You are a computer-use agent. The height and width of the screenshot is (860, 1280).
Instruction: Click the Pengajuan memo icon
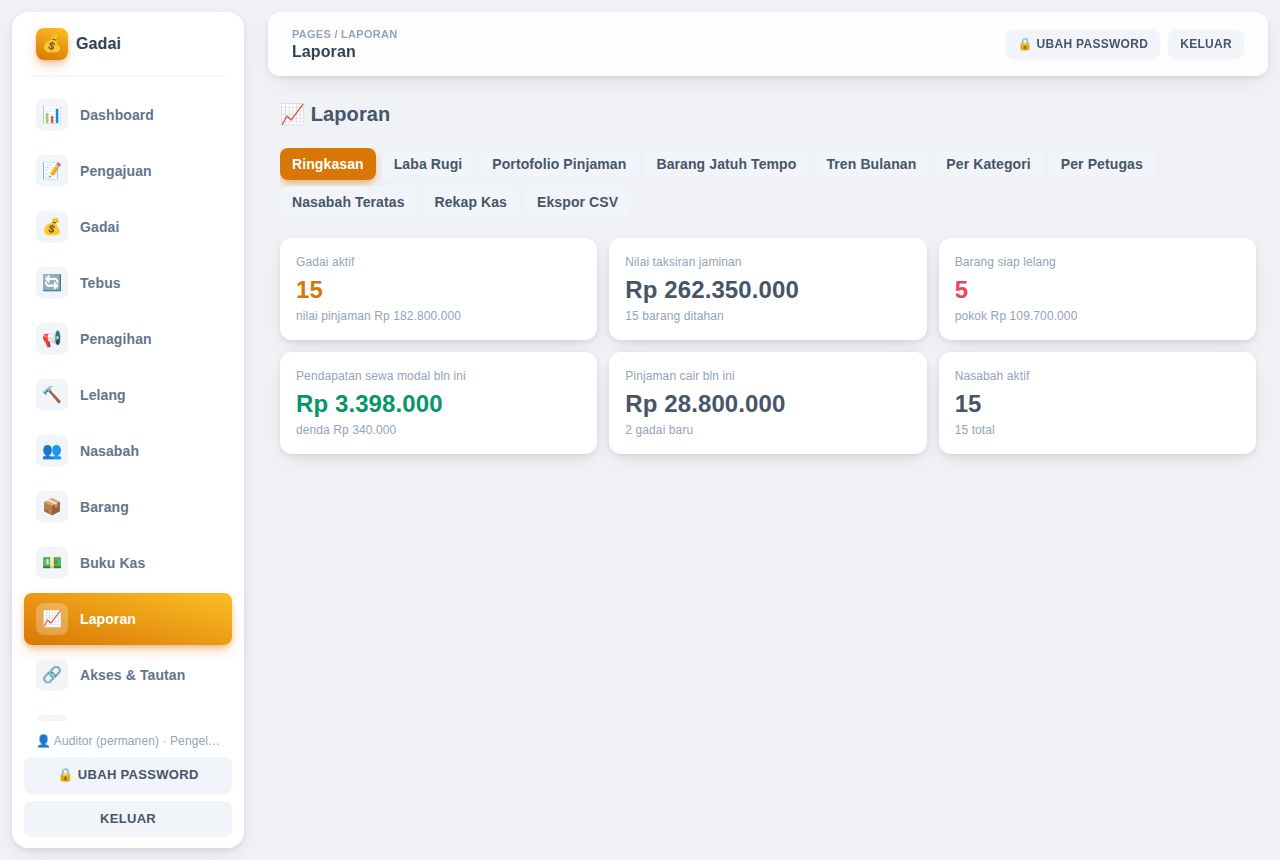tap(52, 171)
